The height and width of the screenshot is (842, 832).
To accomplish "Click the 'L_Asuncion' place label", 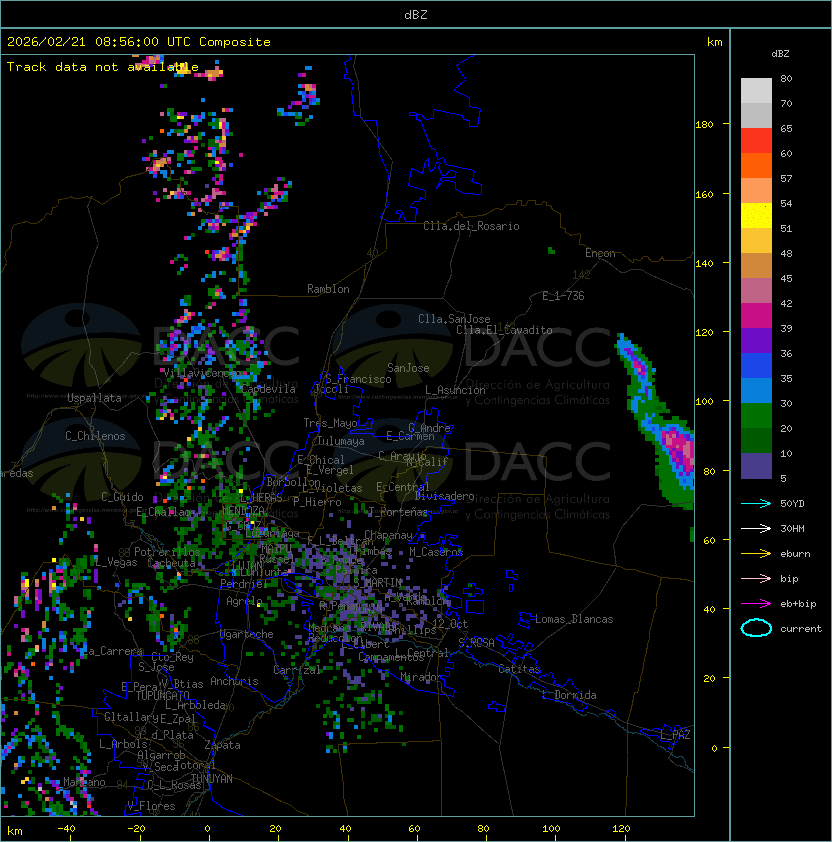I will coord(455,390).
